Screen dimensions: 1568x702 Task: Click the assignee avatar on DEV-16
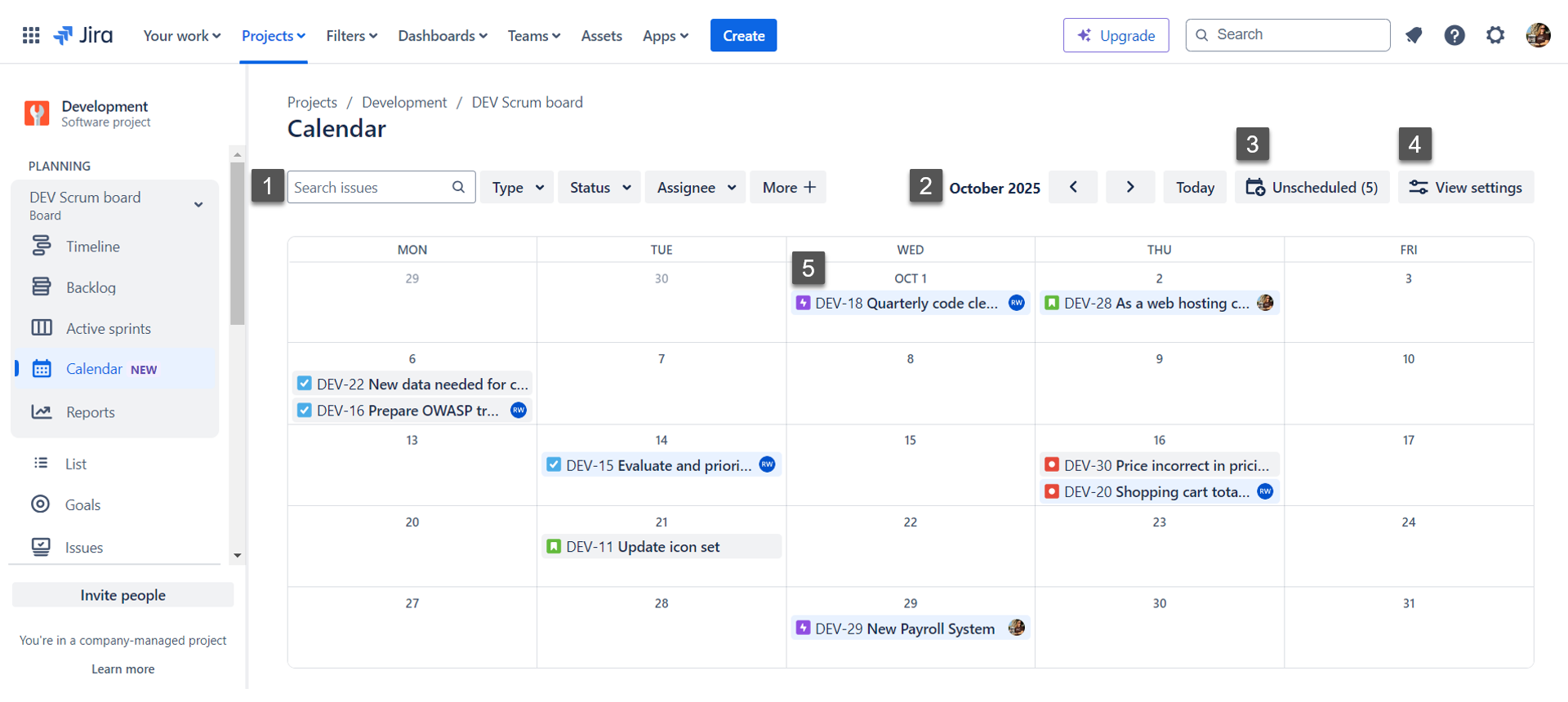[x=519, y=410]
